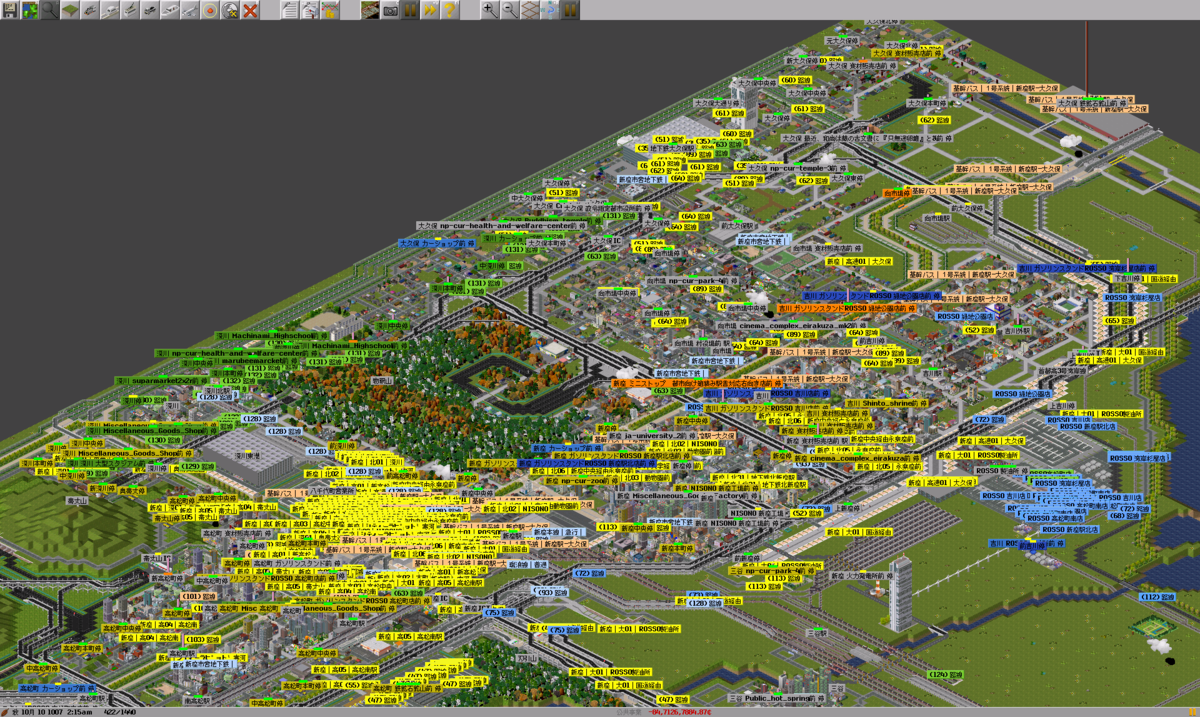Click the (103) station label

[x=201, y=639]
